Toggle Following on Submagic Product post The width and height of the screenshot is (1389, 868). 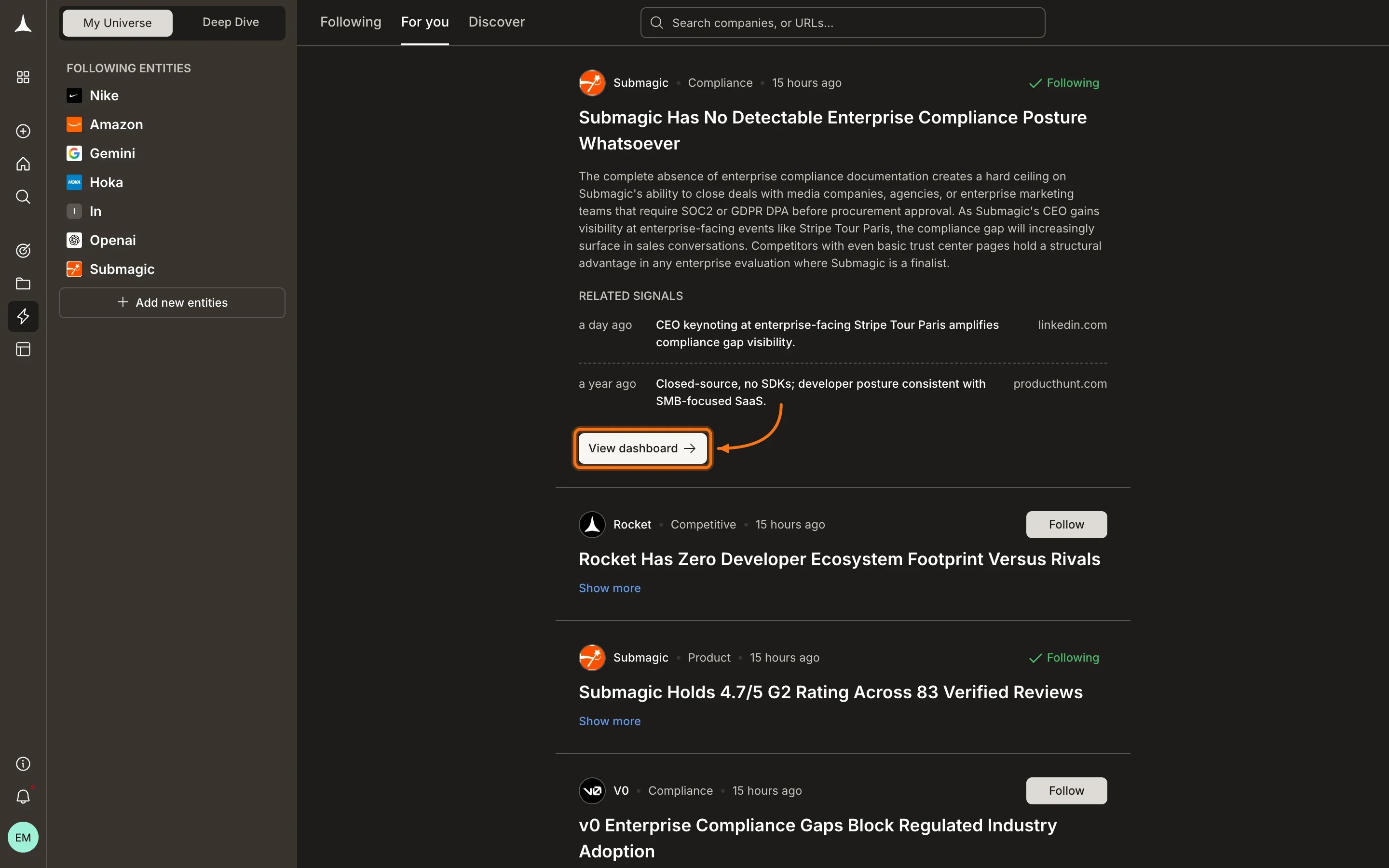coord(1064,657)
